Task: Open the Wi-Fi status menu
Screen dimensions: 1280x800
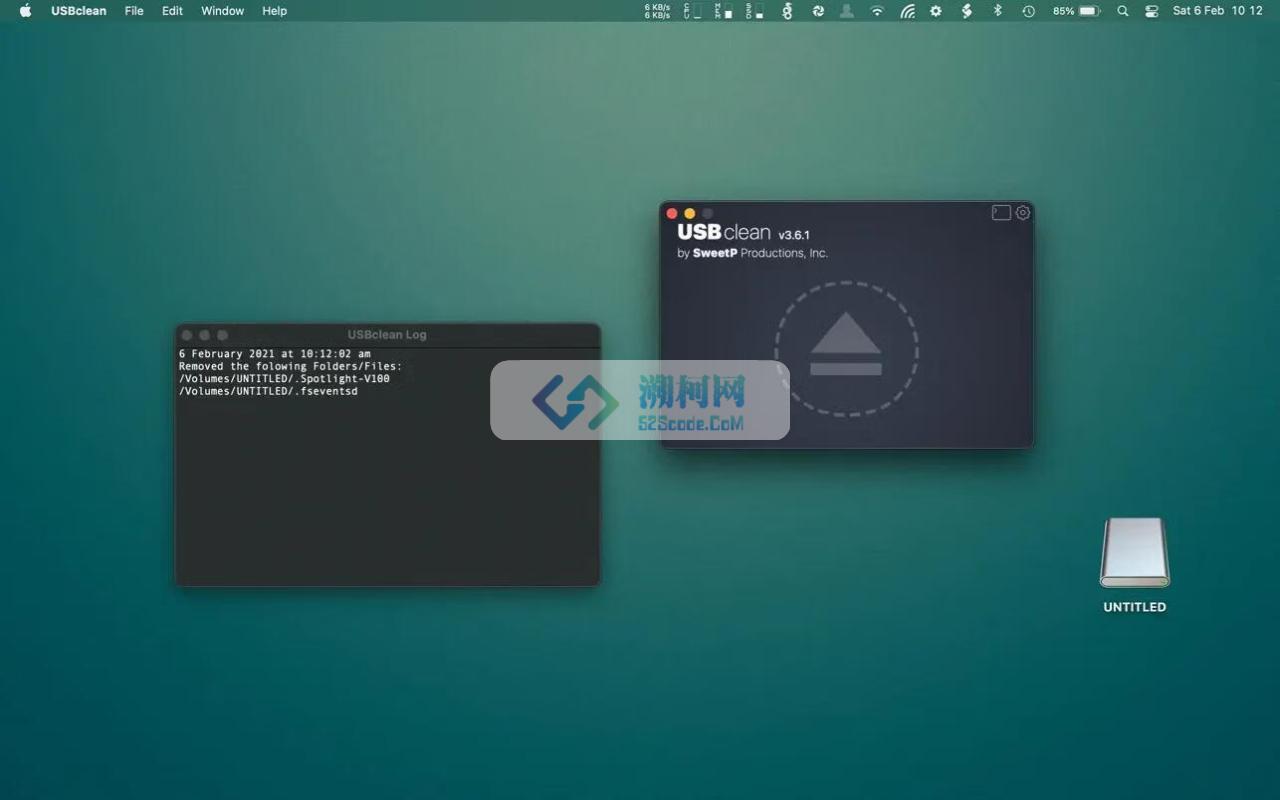Action: [x=877, y=11]
